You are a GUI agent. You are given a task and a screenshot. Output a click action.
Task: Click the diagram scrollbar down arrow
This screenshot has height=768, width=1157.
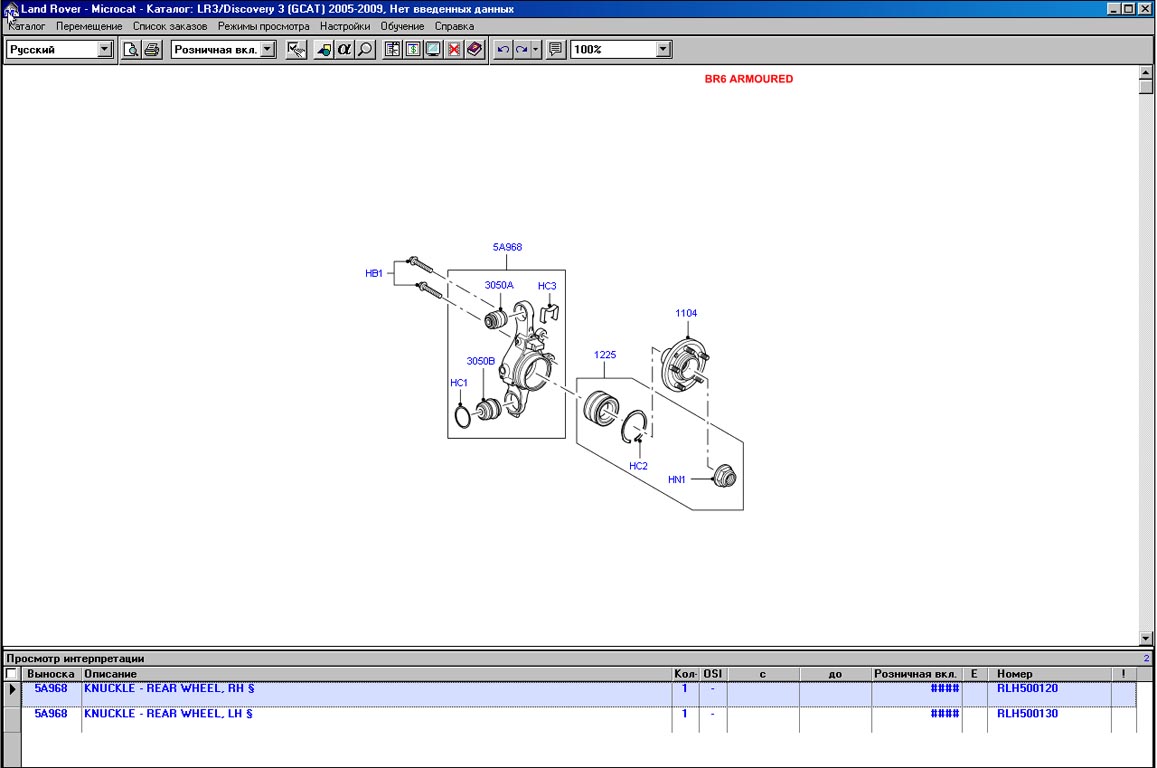[x=1146, y=638]
